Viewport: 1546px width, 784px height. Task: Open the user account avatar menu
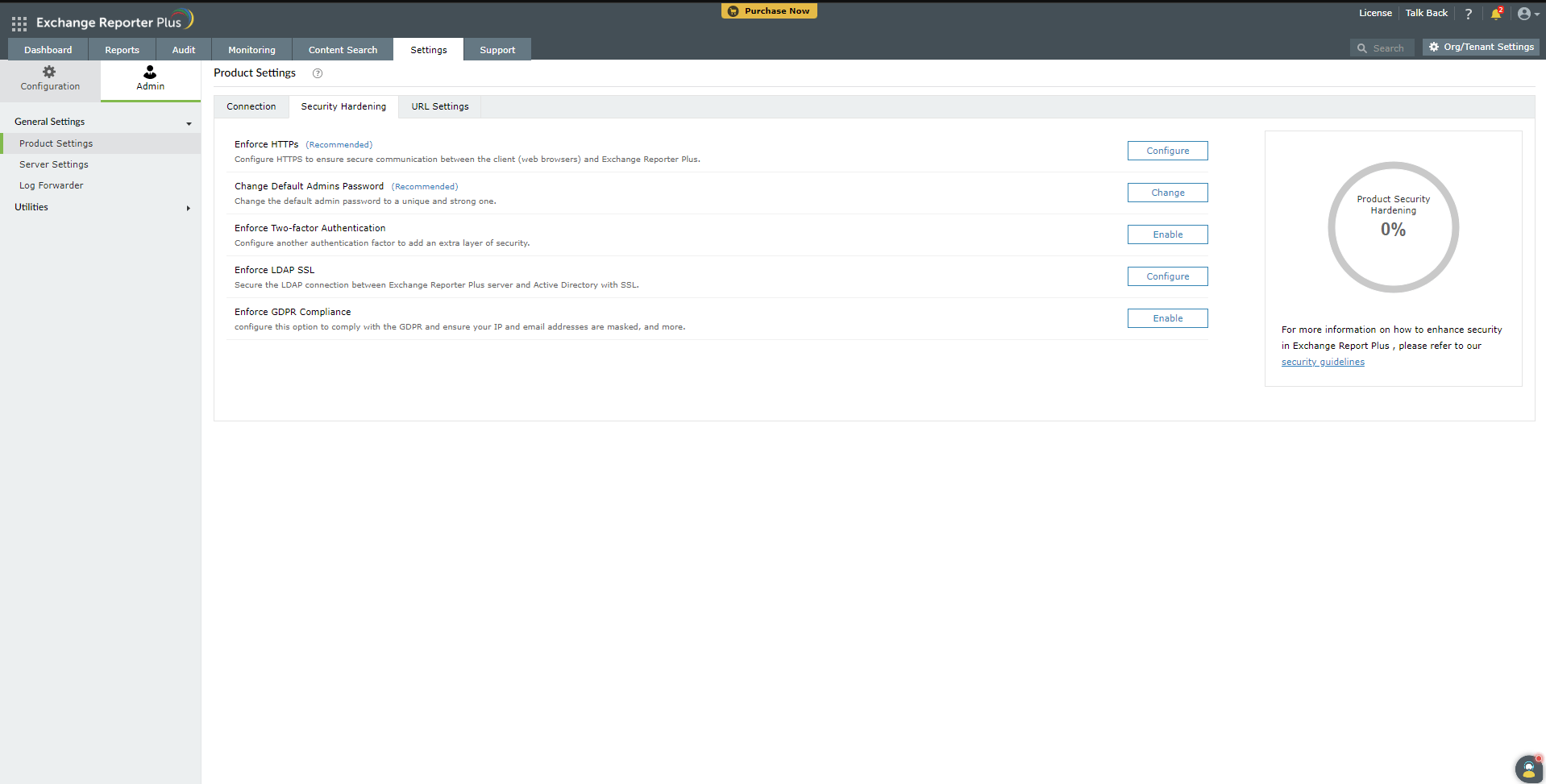point(1528,14)
